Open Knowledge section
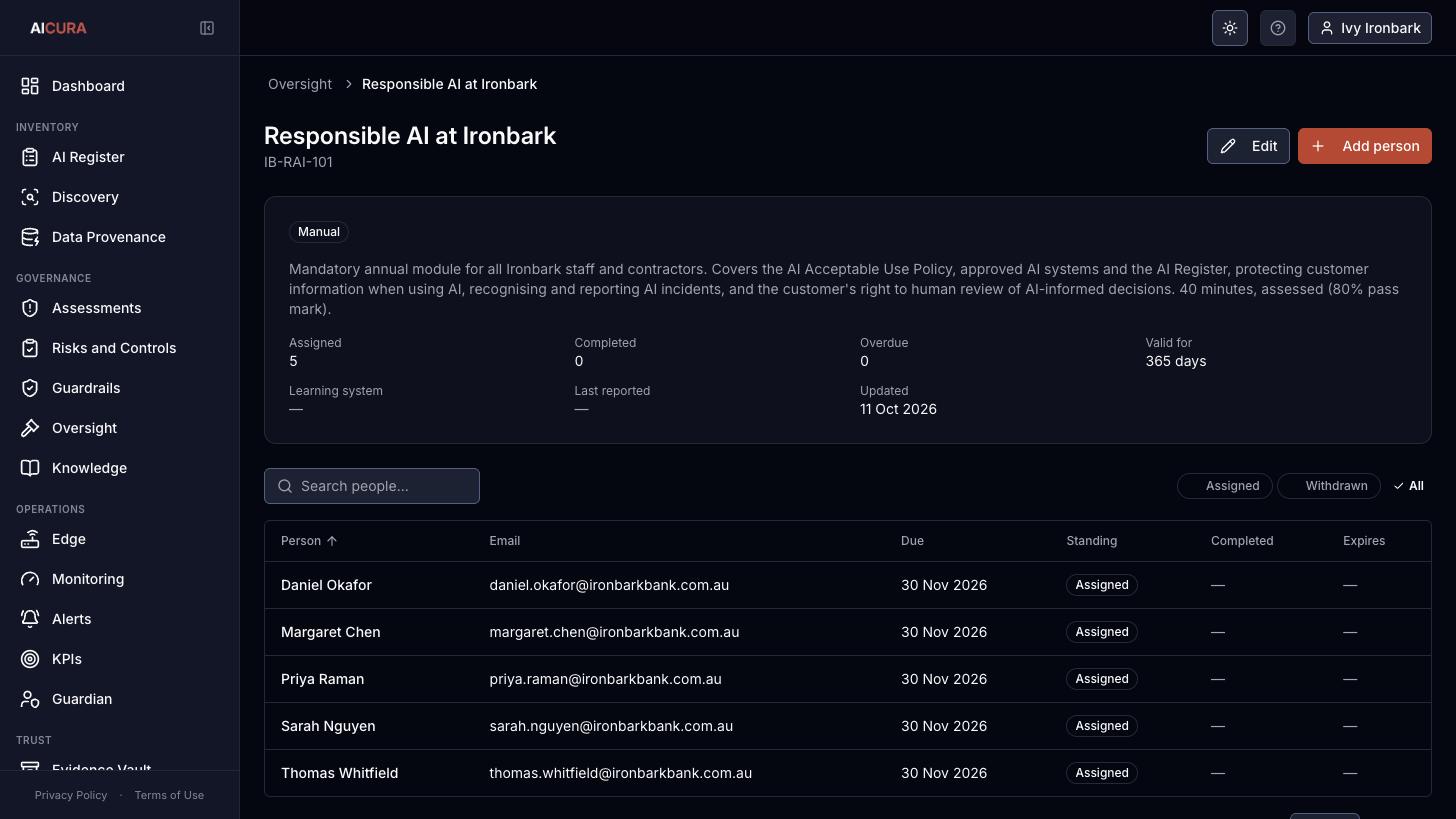This screenshot has height=819, width=1456. point(120,468)
